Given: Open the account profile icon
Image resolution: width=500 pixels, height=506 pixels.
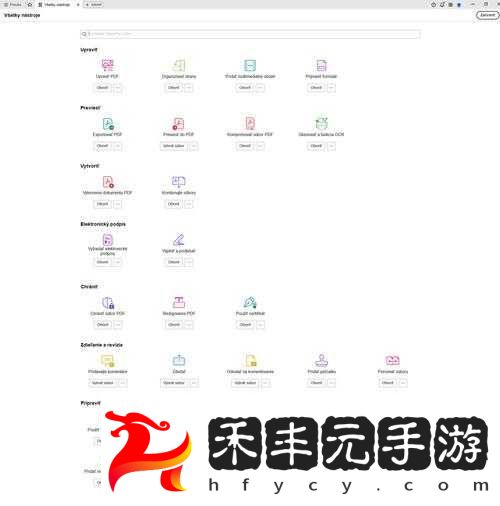Looking at the screenshot, I should (459, 5).
